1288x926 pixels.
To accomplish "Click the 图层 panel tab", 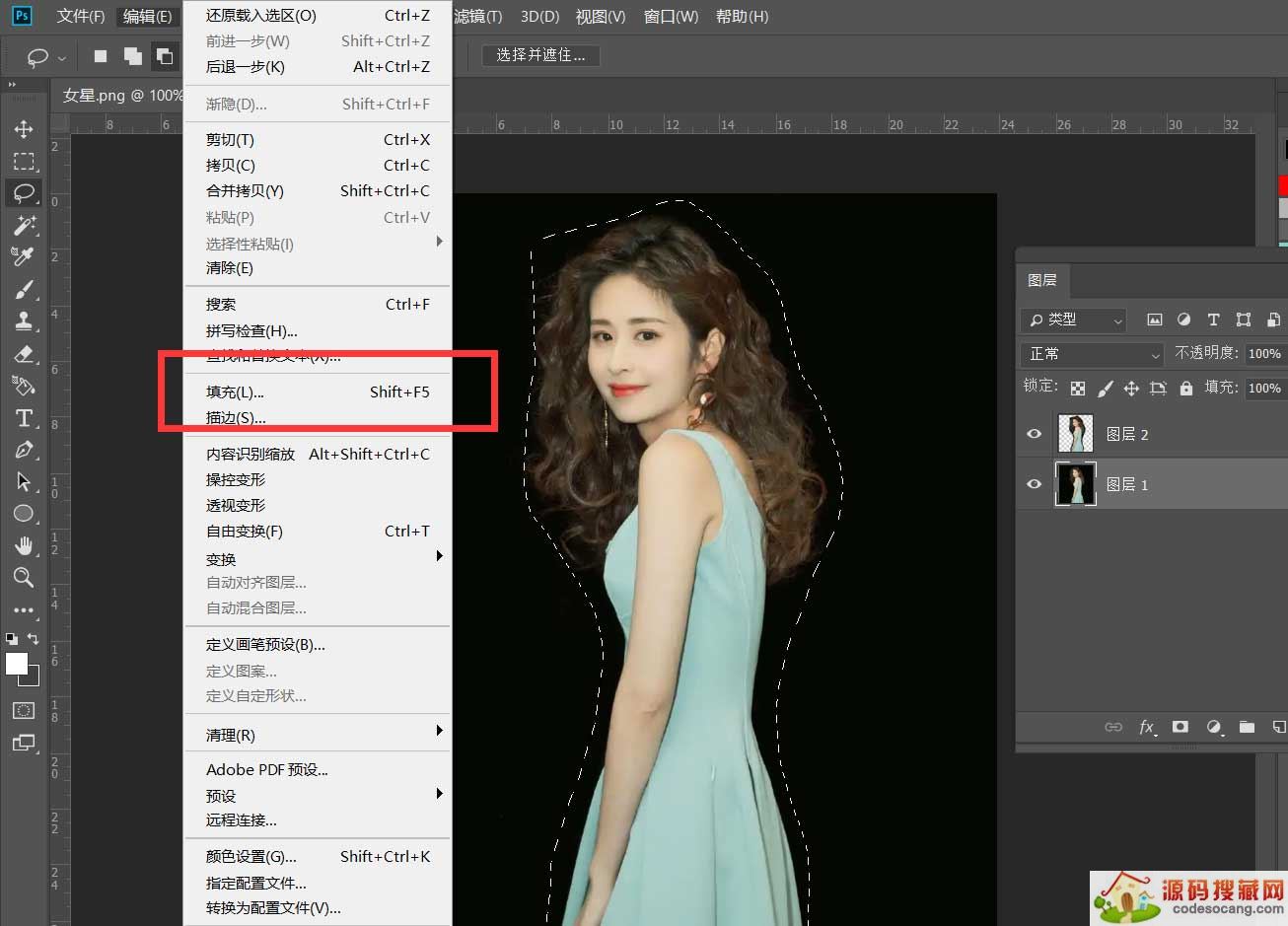I will coord(1042,280).
